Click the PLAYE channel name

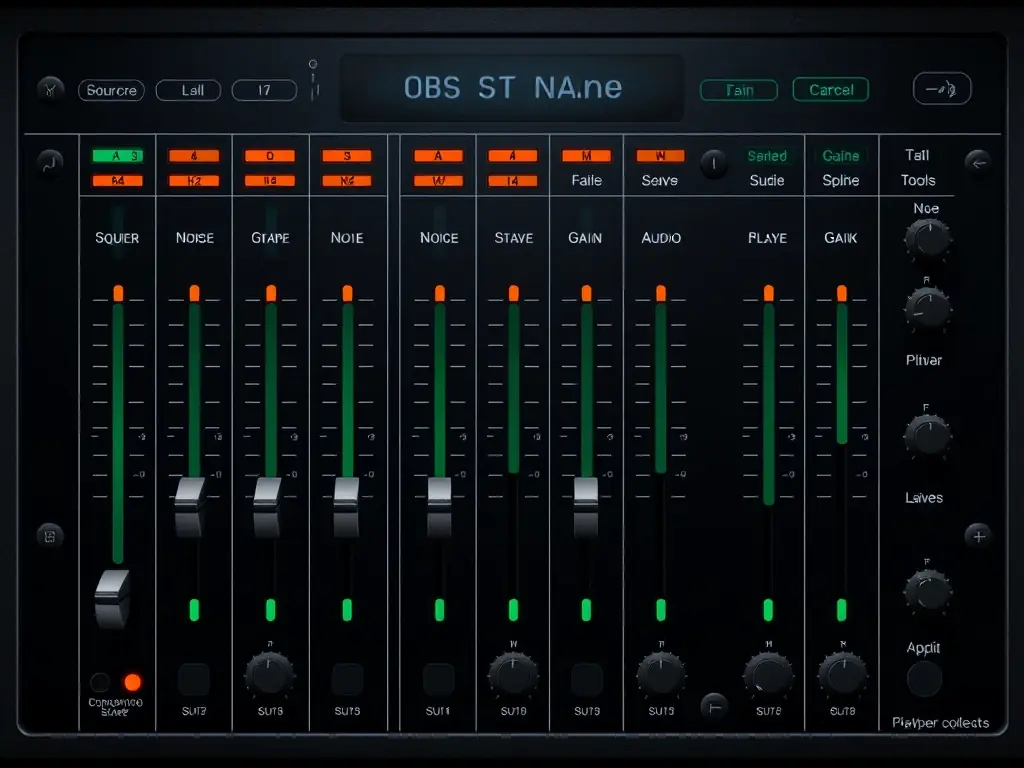pos(767,238)
